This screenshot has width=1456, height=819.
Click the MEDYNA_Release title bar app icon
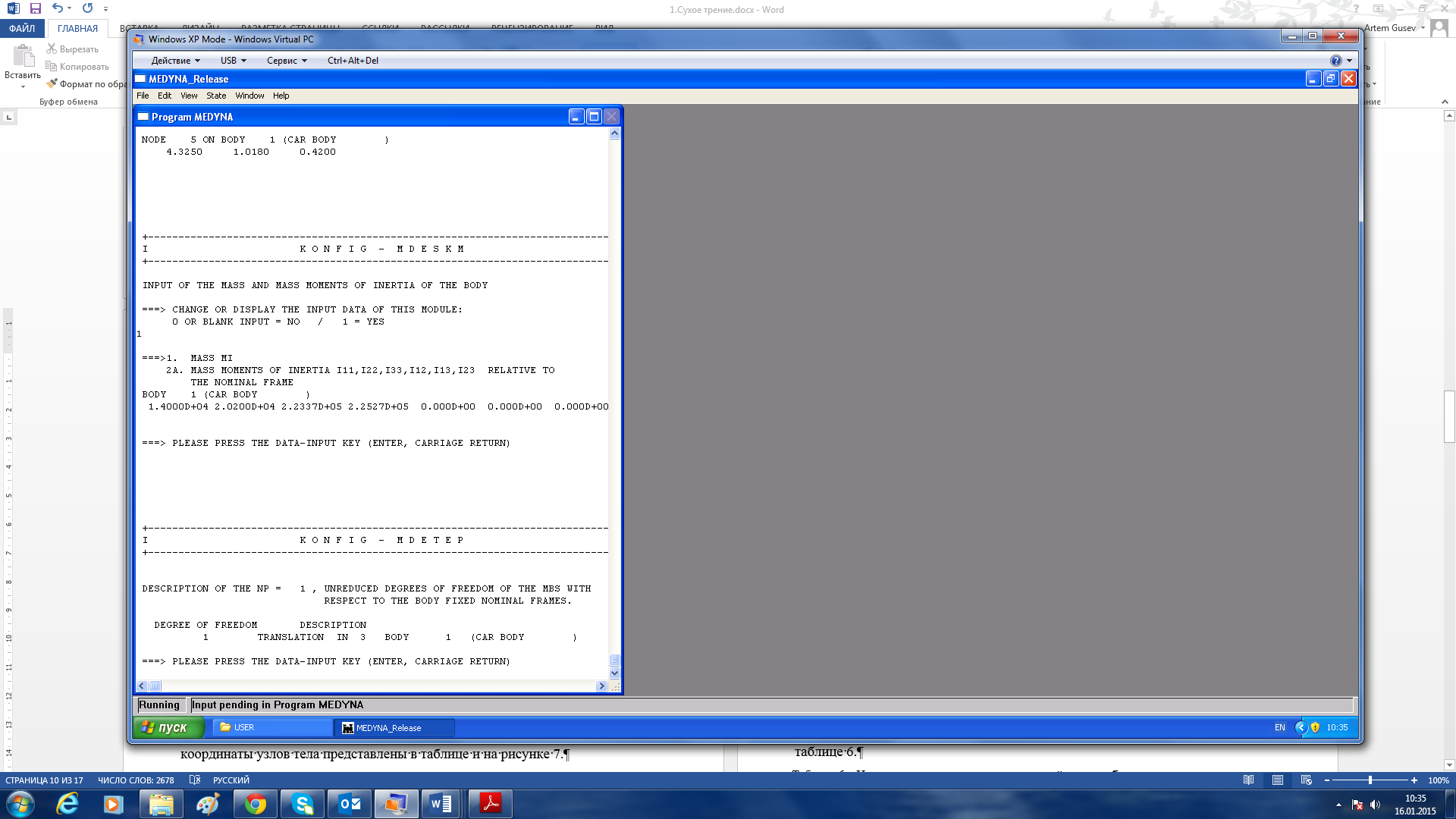click(140, 78)
